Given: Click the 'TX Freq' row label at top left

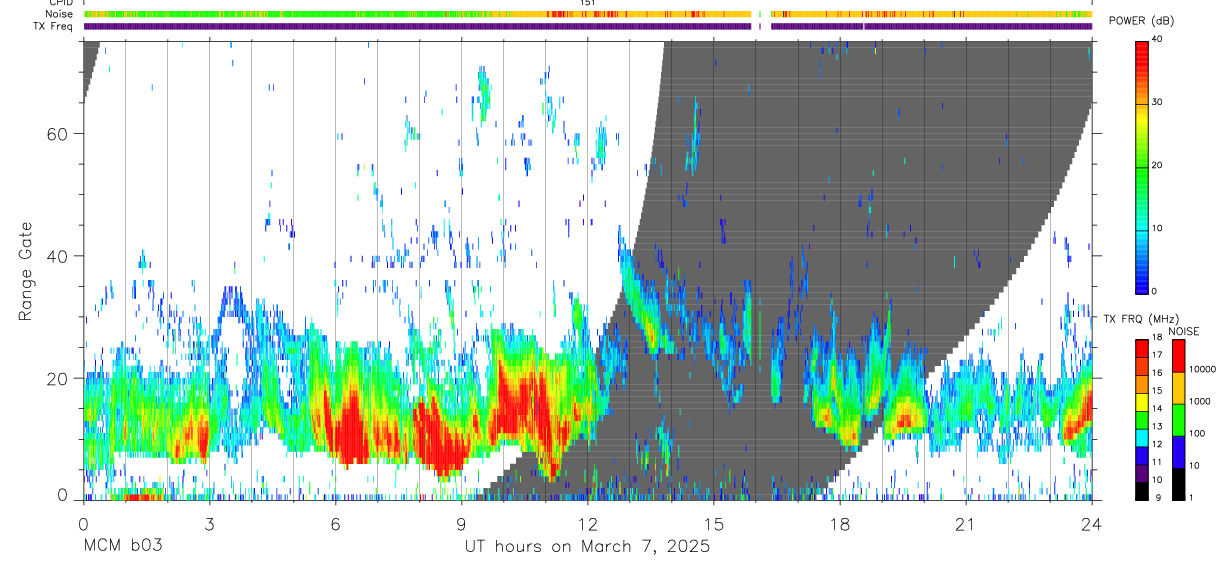Looking at the screenshot, I should click(53, 26).
